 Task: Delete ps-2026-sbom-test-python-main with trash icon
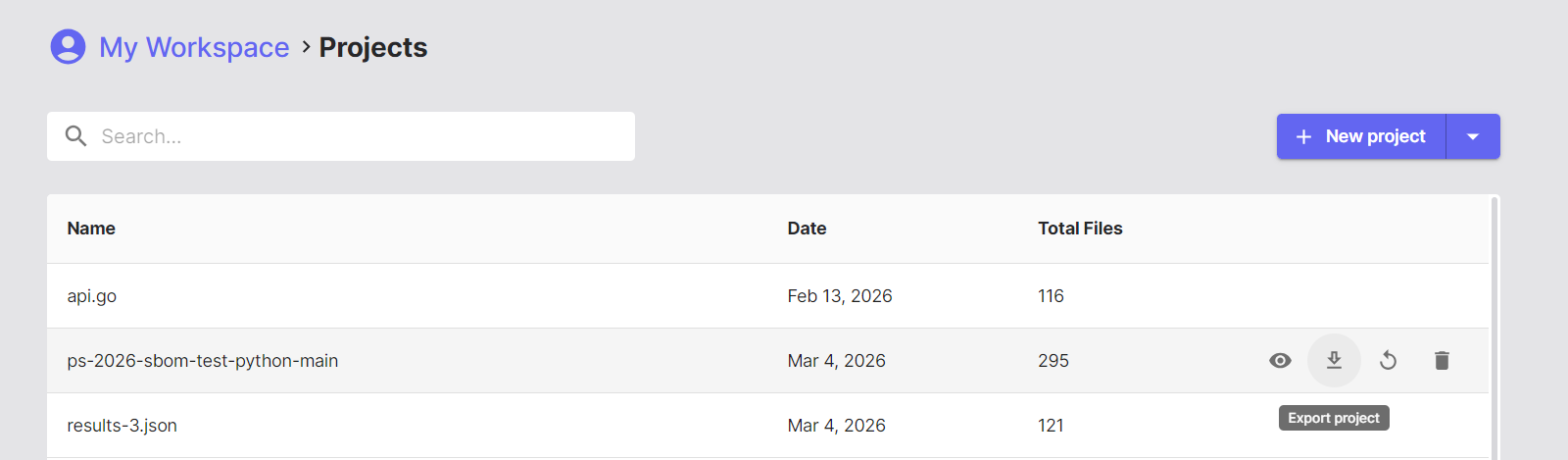coord(1442,361)
